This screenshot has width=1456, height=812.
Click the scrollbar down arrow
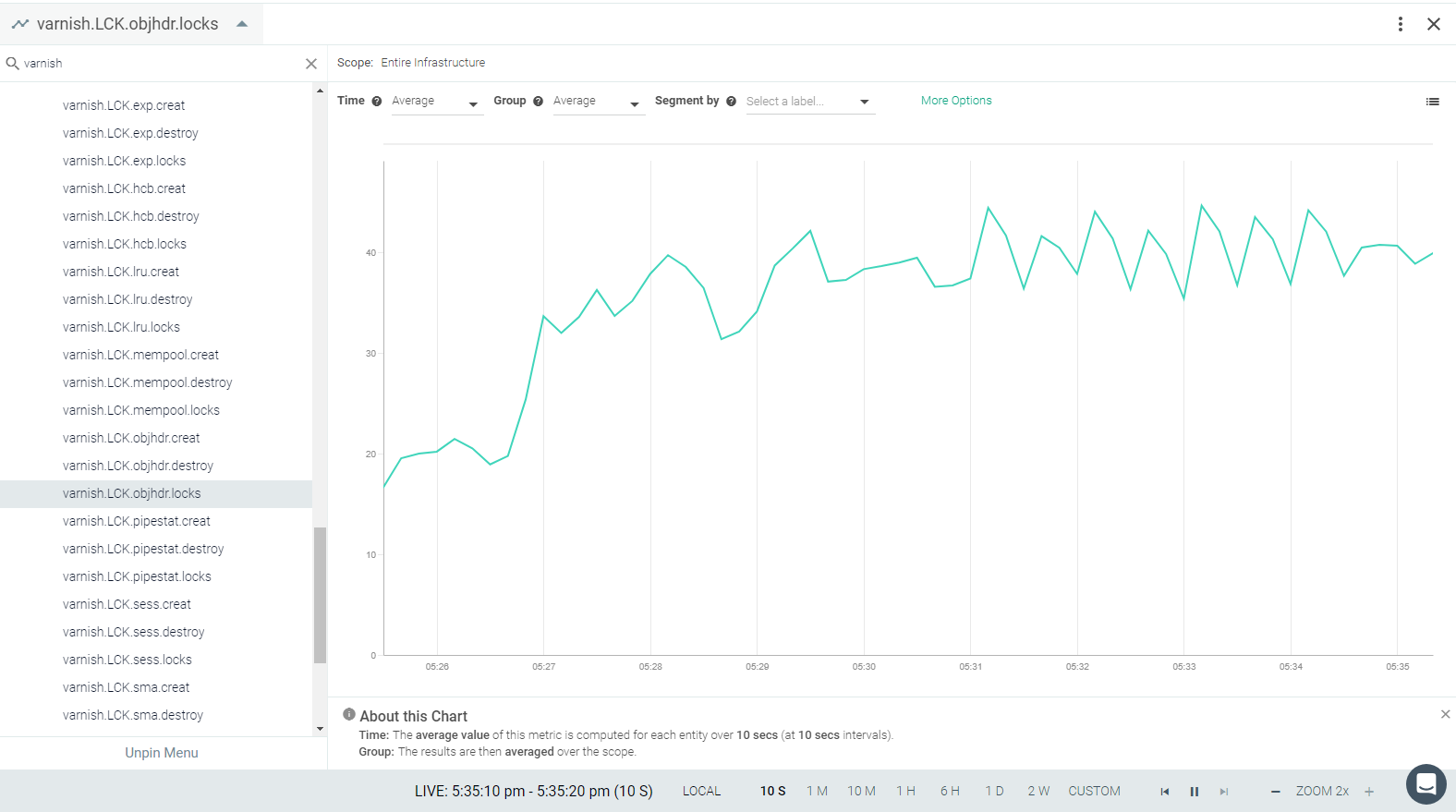point(320,729)
